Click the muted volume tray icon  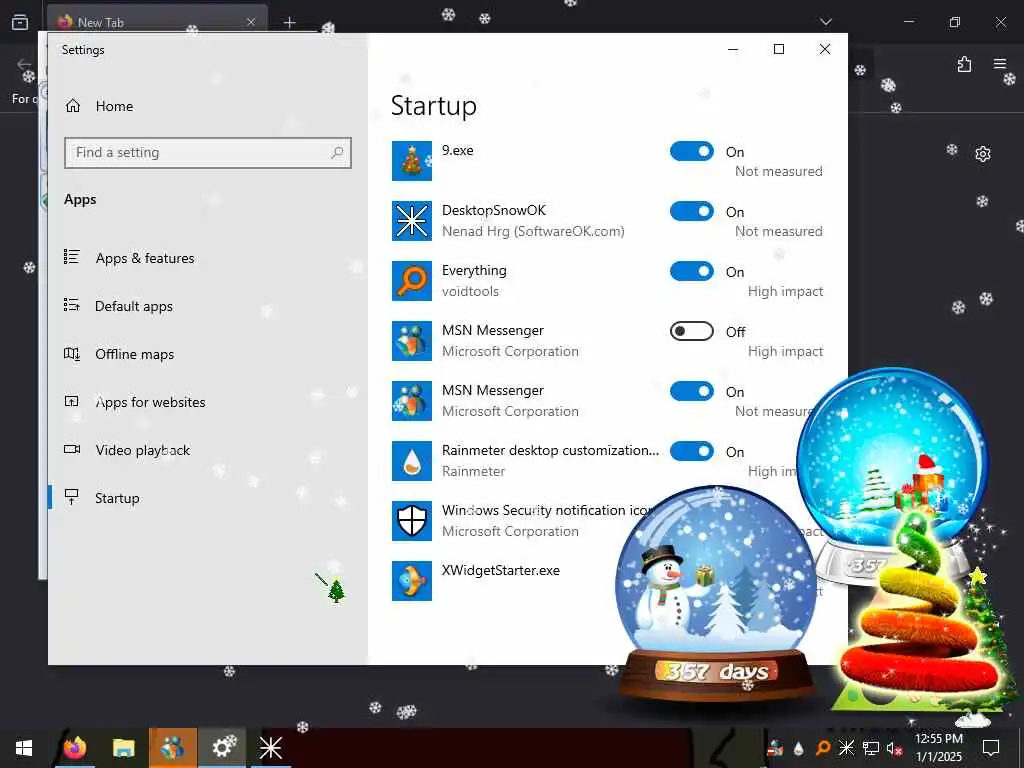(x=894, y=748)
